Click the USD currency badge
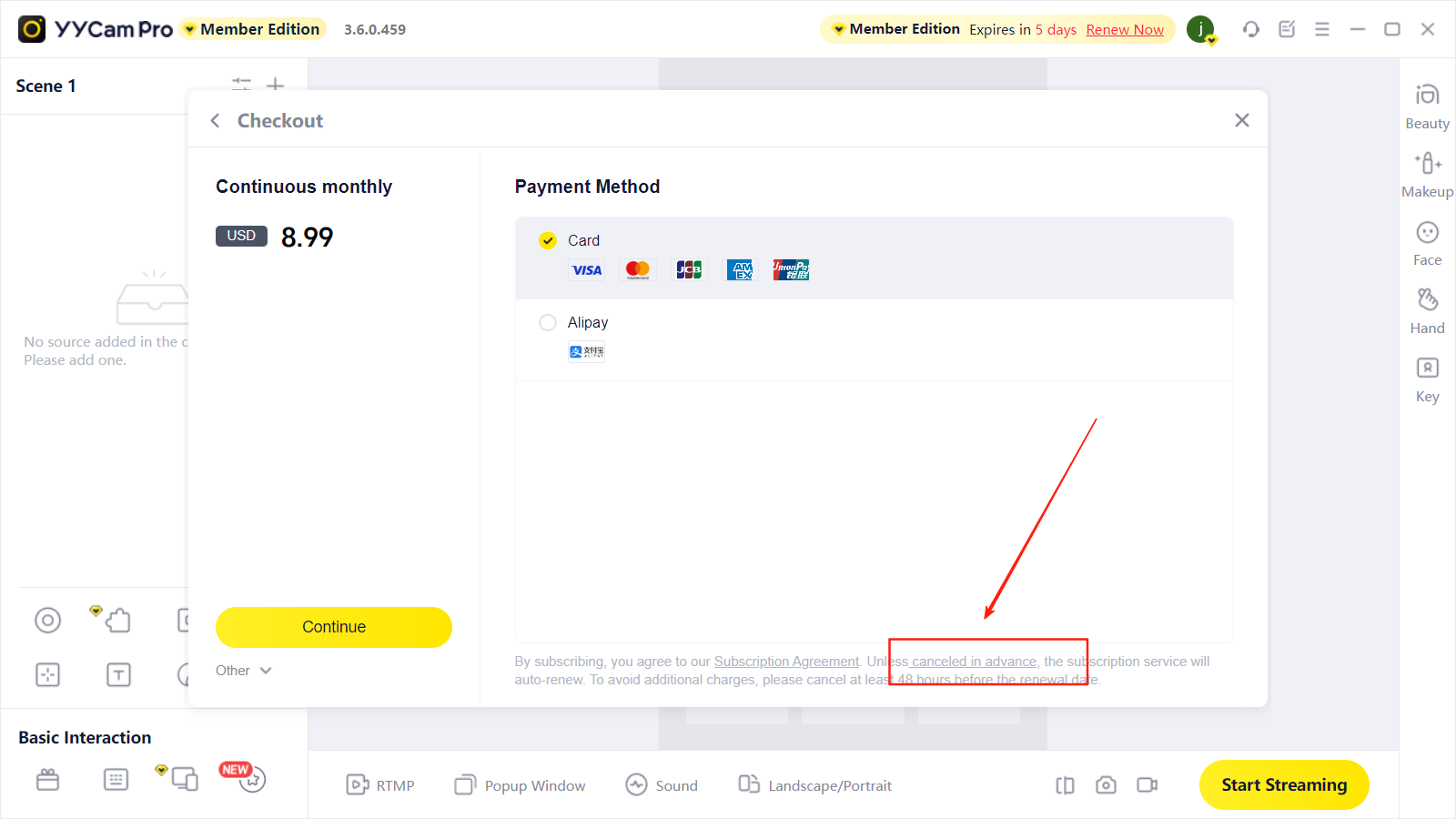 click(x=241, y=236)
